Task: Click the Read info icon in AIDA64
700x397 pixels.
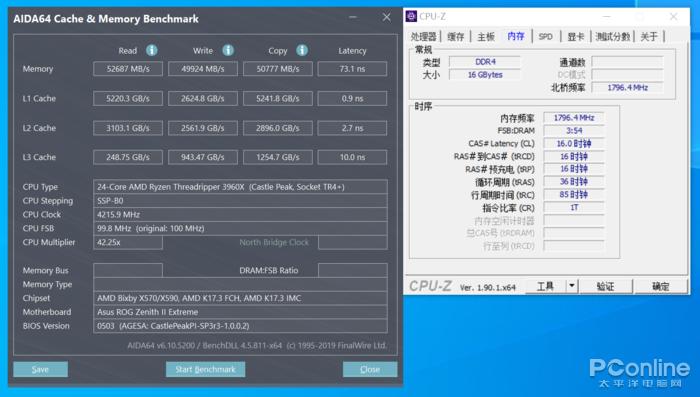Action: (x=152, y=50)
